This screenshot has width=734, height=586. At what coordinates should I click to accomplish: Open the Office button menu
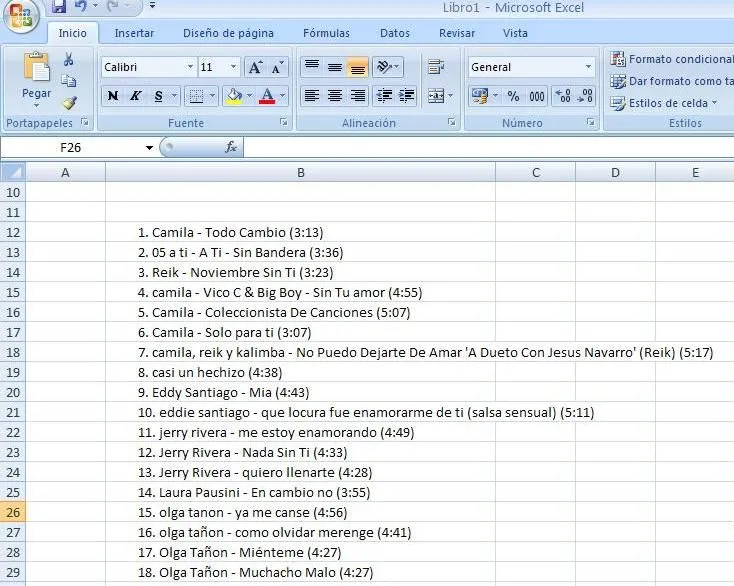pyautogui.click(x=21, y=16)
